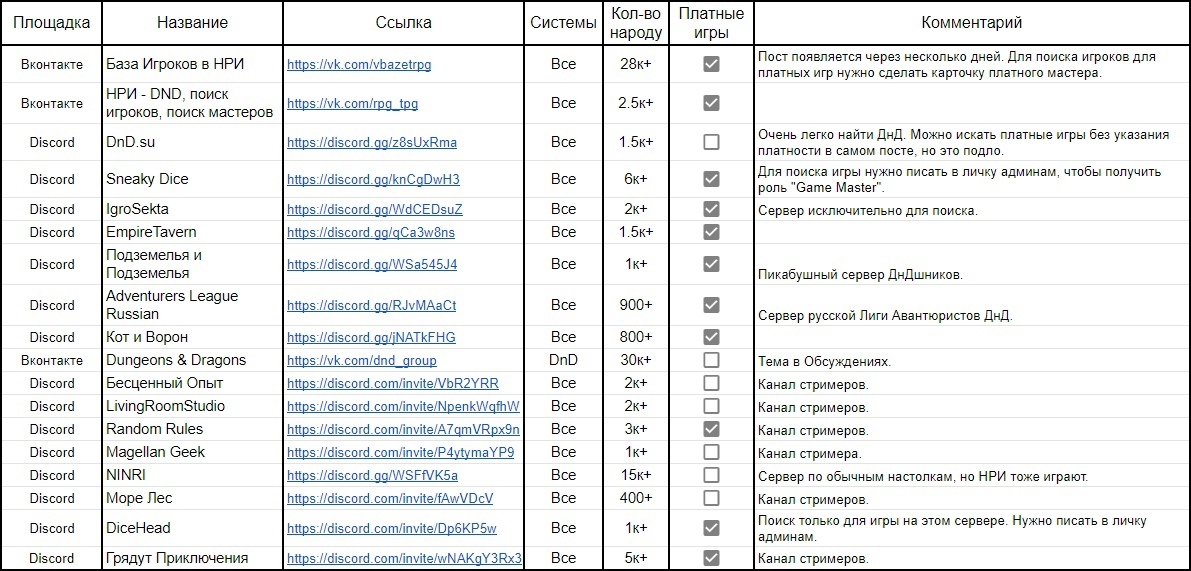Open the vk.com/dnd_group link
The height and width of the screenshot is (571, 1191).
[x=362, y=361]
